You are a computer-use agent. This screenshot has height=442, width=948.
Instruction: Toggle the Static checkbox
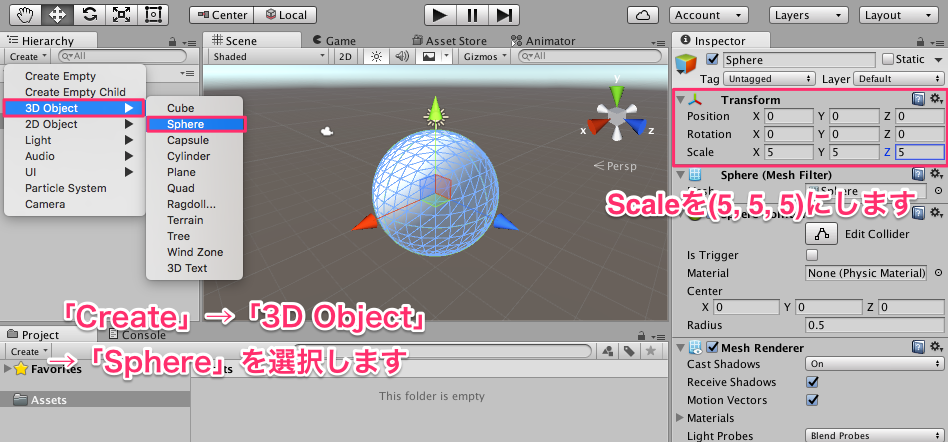pos(888,59)
